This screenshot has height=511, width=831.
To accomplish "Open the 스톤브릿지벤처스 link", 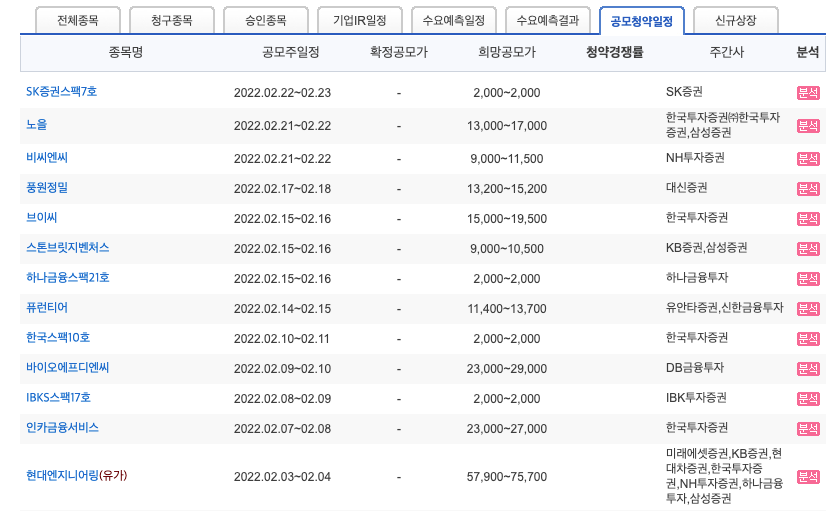I will (68, 248).
